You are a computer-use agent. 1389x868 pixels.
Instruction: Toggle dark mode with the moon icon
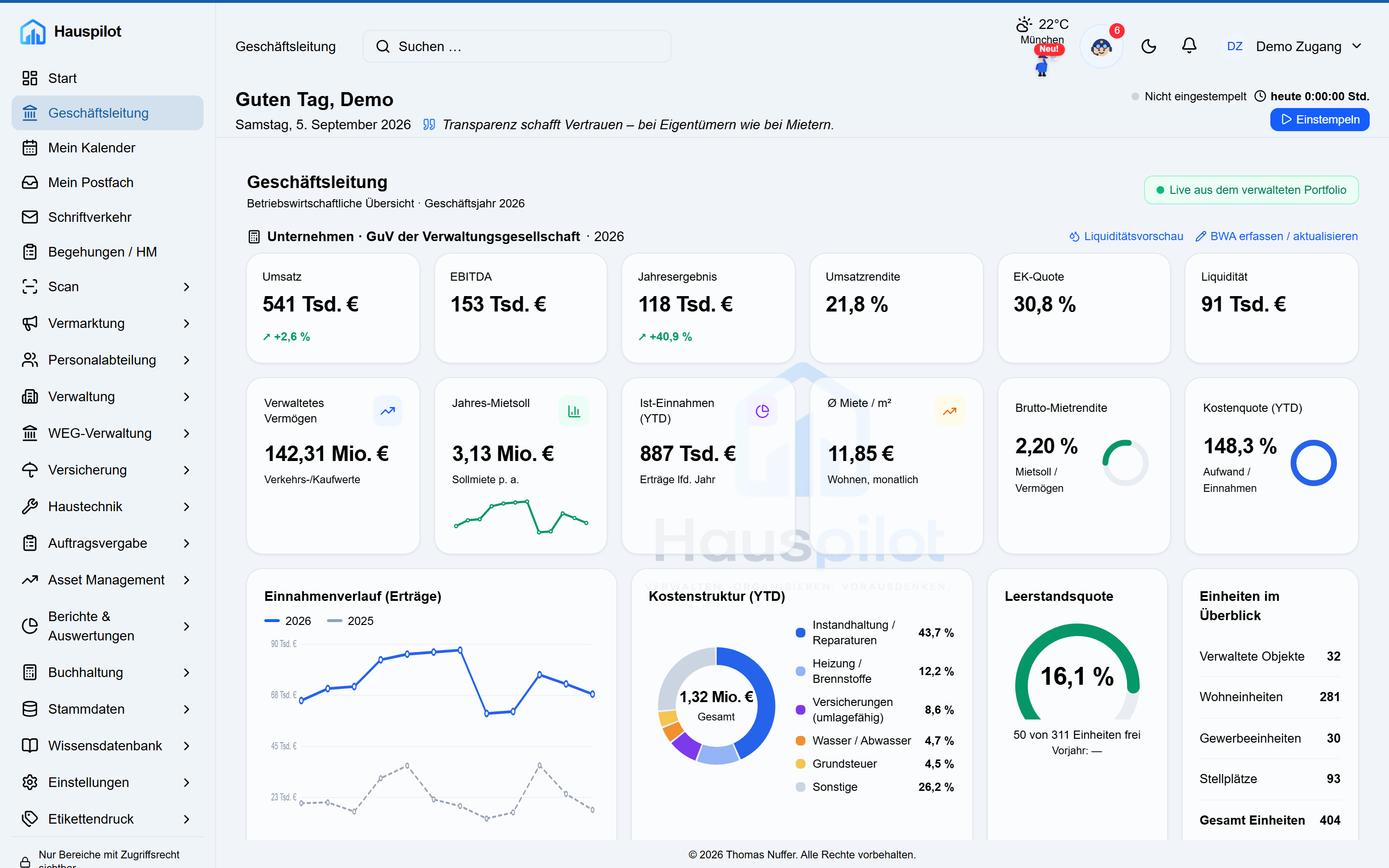1148,46
